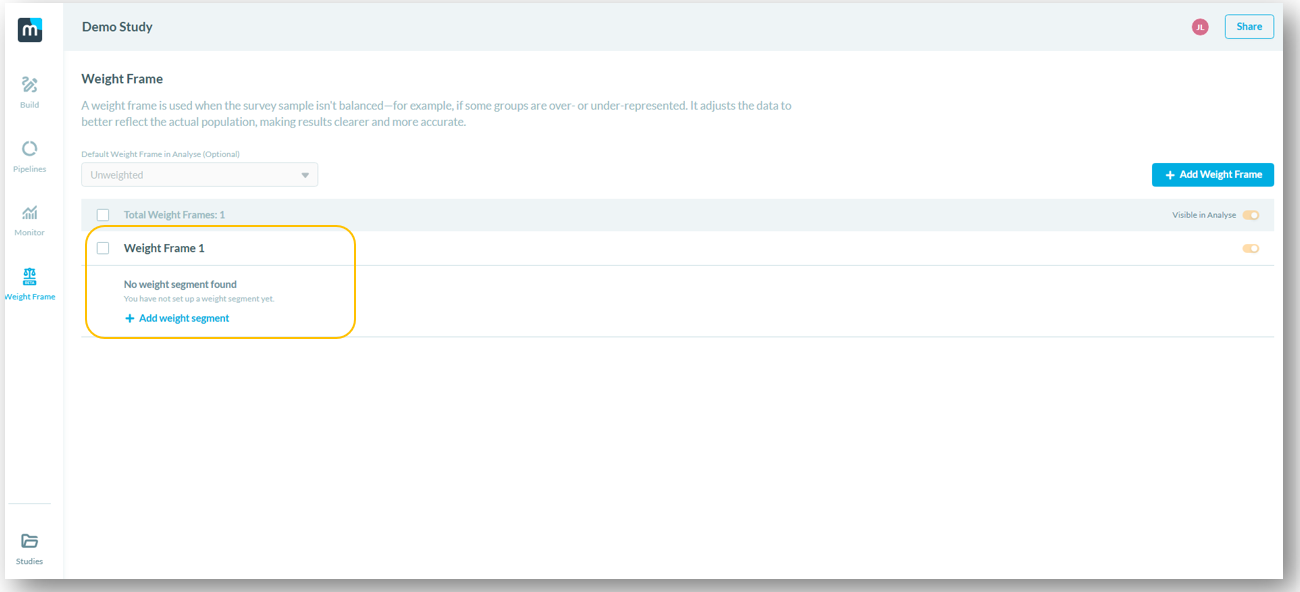This screenshot has width=1300, height=592.
Task: Click the Weight Frame page heading
Action: tap(122, 79)
